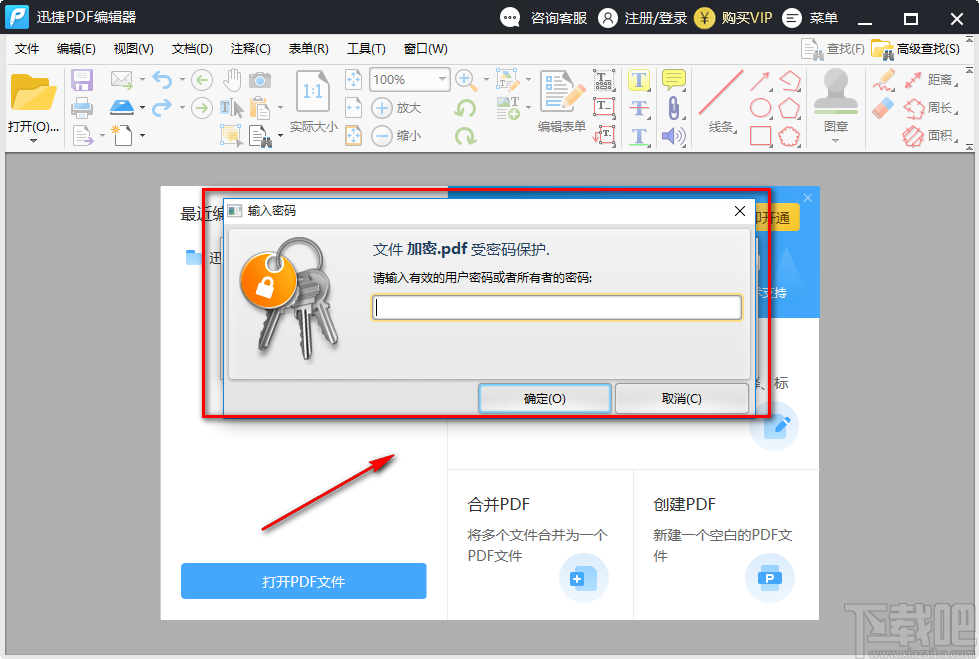This screenshot has height=659, width=979.
Task: Select the text callout tool
Action: pos(603,136)
